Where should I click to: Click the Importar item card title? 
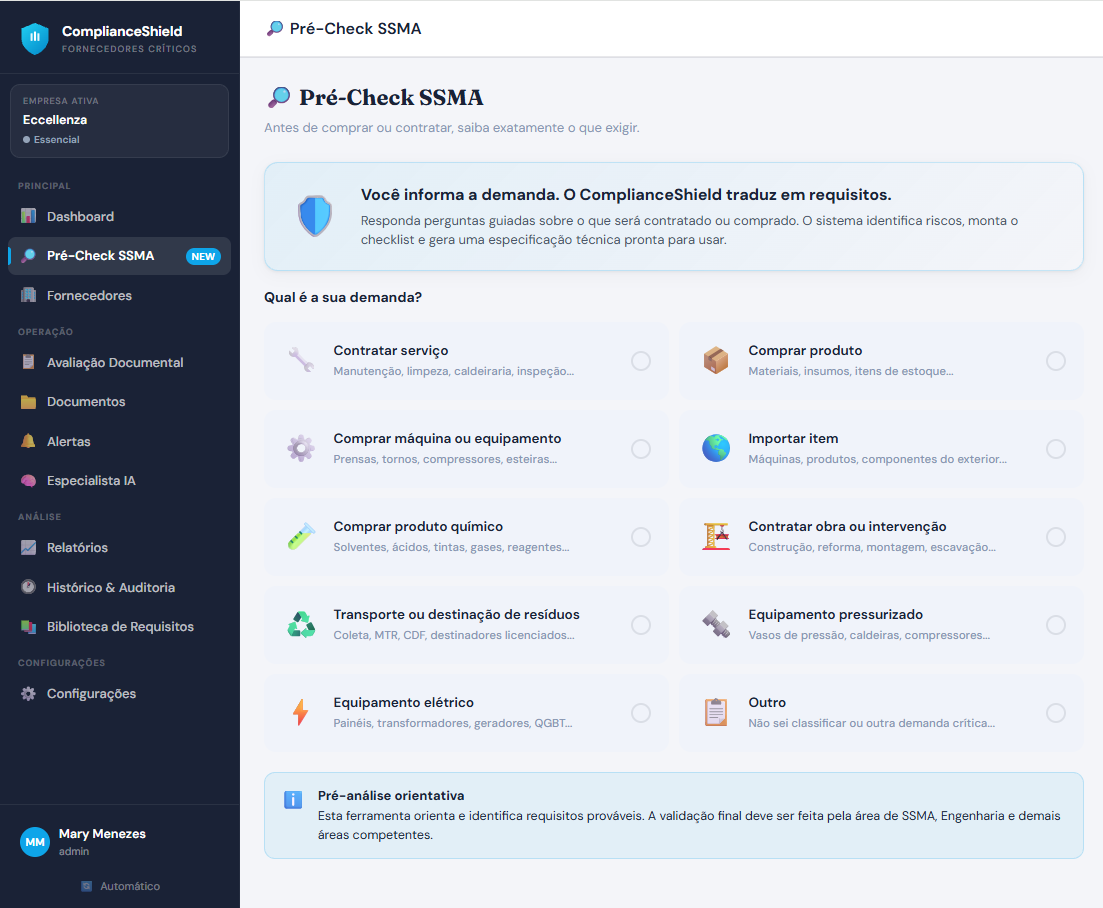coord(793,438)
